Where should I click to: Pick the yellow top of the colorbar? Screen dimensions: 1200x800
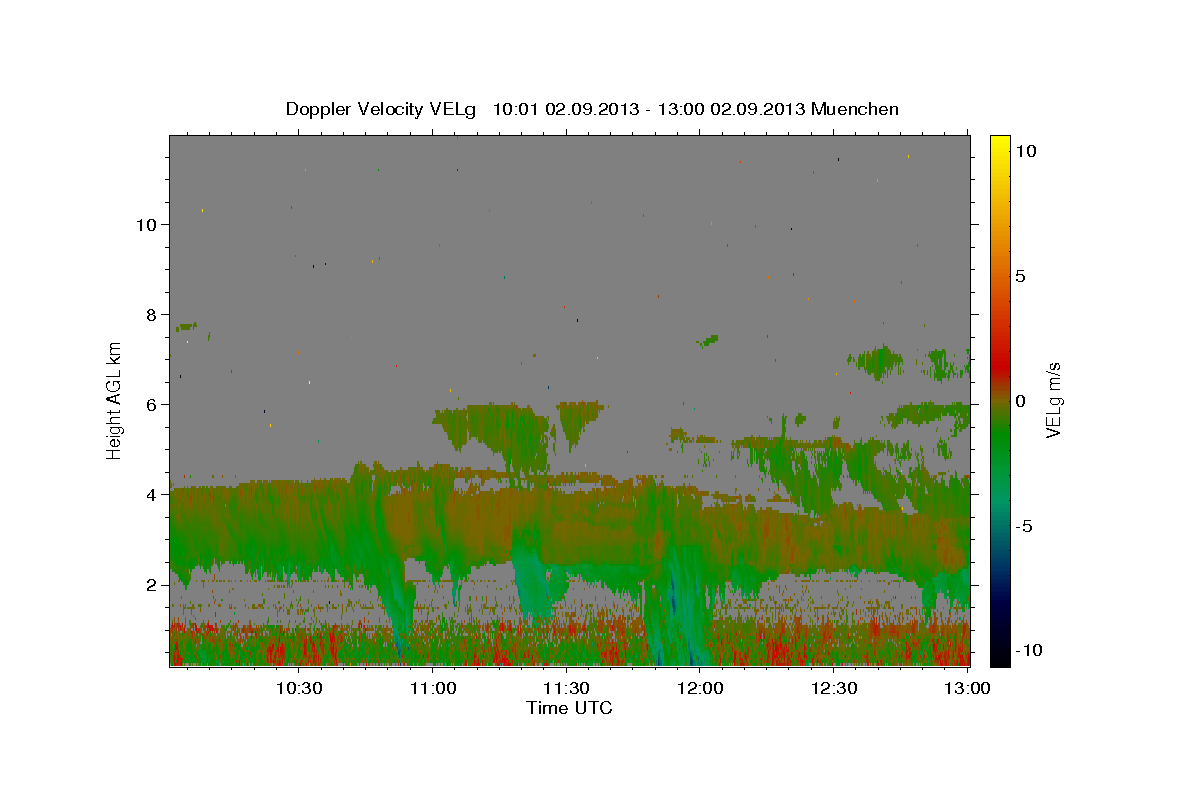[x=1000, y=142]
